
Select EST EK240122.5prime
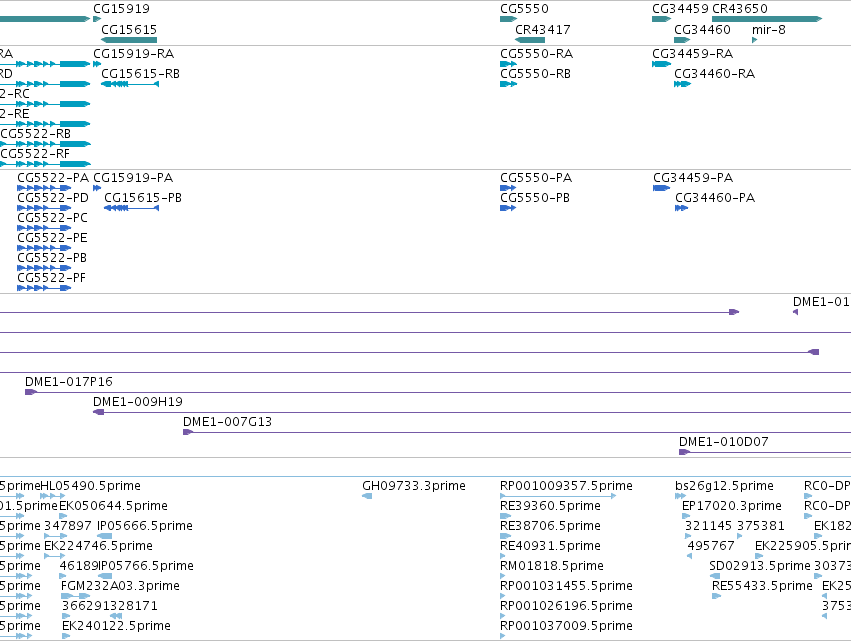tap(116, 626)
